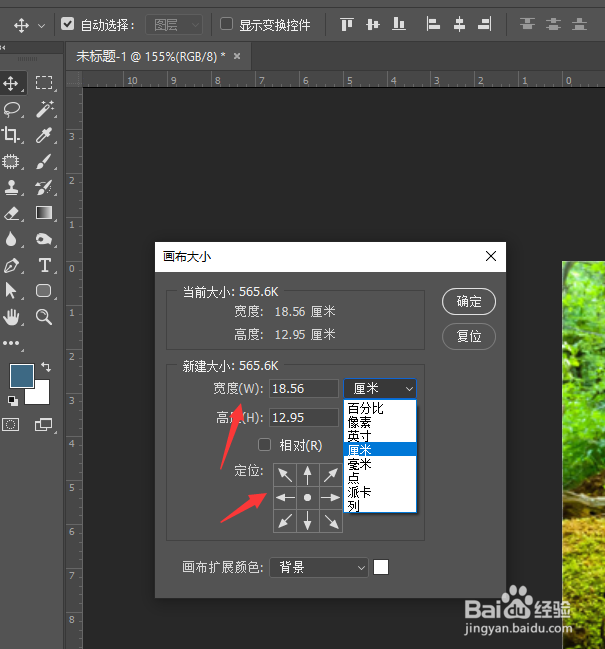
Task: Choose 派卡 from the unit list
Action: pos(380,492)
